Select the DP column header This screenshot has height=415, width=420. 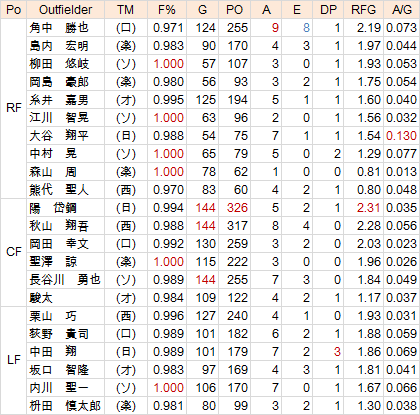pos(328,10)
